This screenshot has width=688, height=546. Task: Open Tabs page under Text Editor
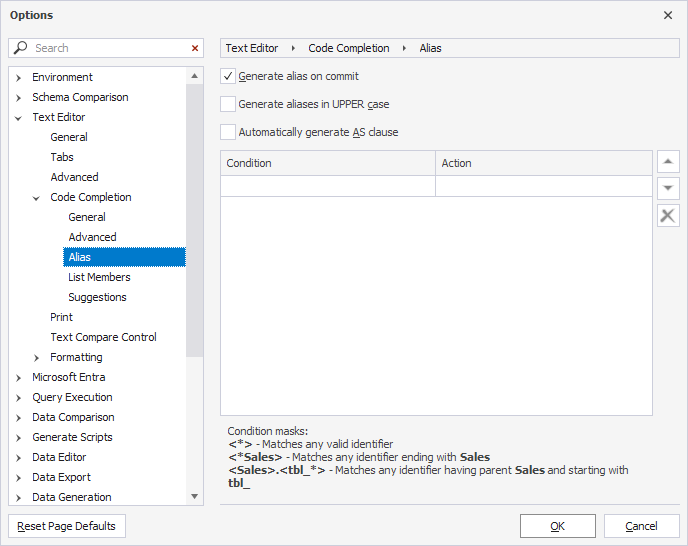(62, 157)
